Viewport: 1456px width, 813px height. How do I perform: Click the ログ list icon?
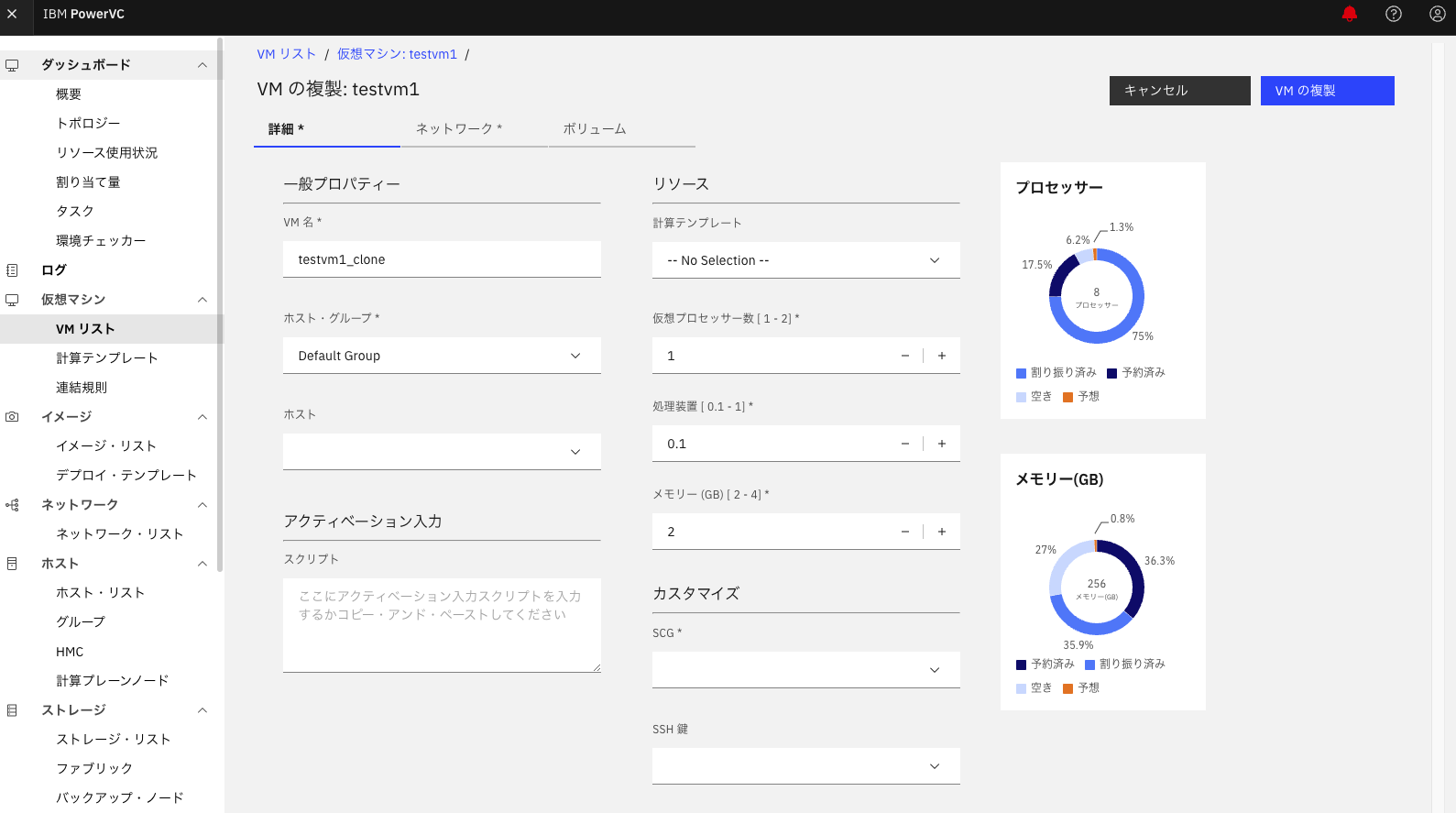click(12, 270)
